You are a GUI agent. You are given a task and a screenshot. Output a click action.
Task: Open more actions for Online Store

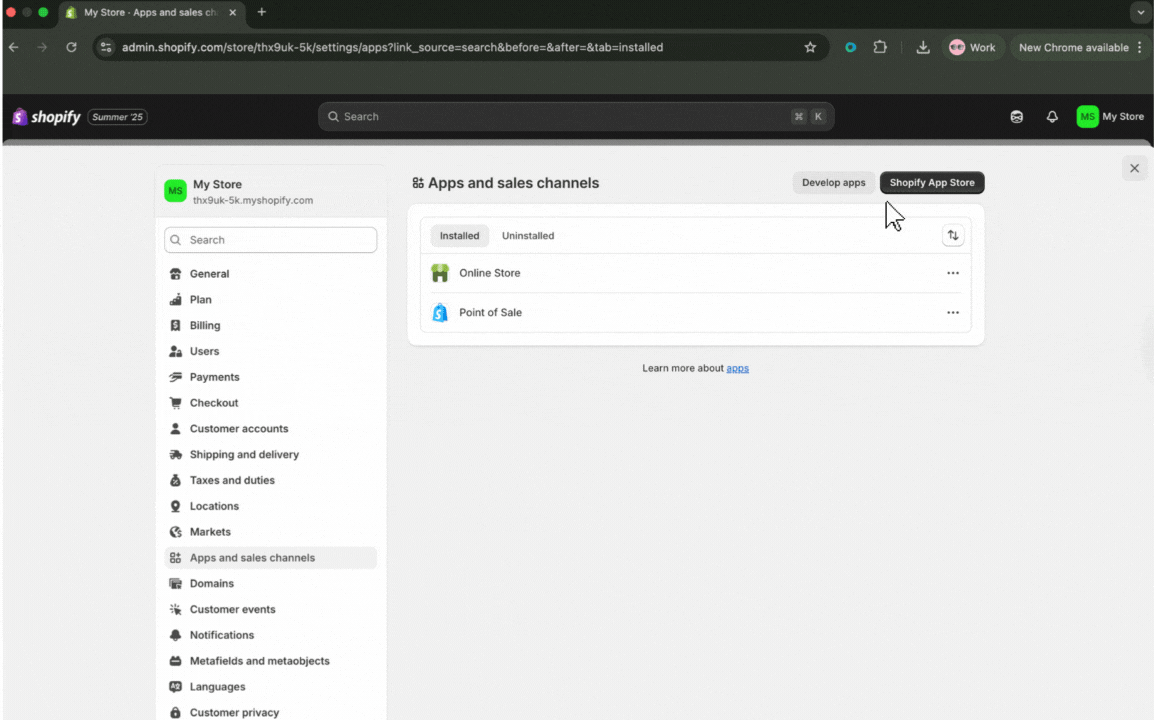click(952, 273)
